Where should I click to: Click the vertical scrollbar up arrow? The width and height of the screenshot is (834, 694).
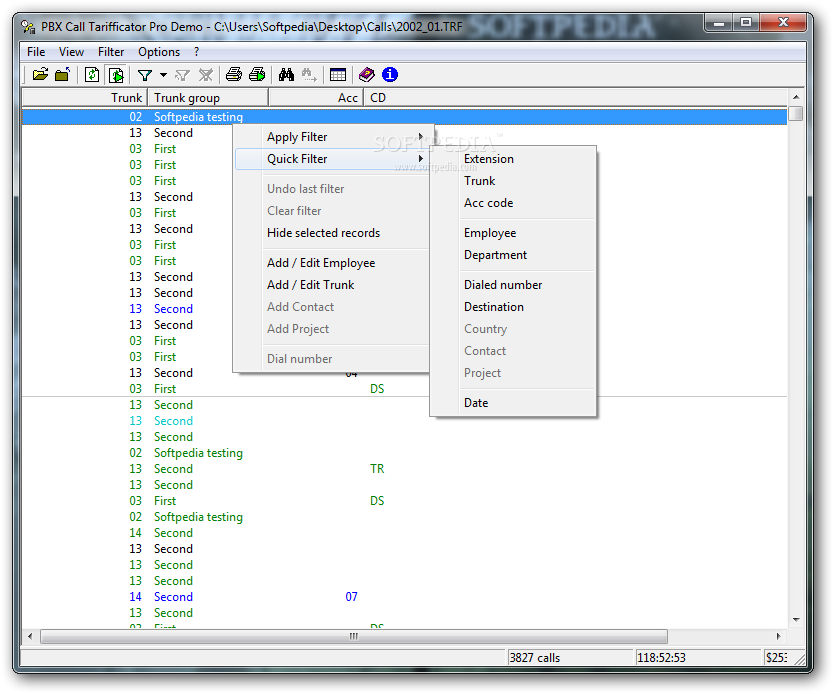(x=796, y=97)
